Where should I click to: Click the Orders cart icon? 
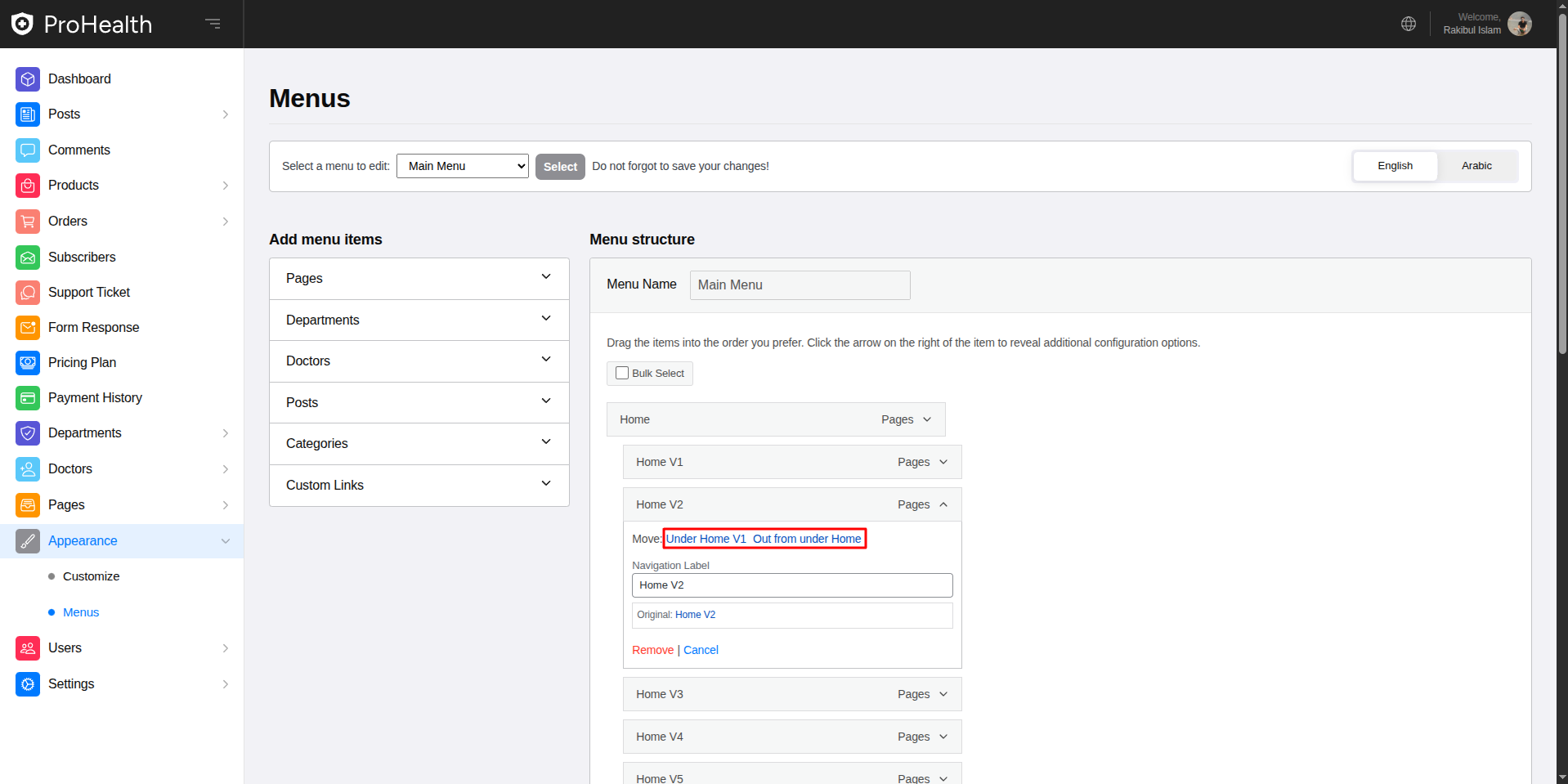click(x=28, y=222)
